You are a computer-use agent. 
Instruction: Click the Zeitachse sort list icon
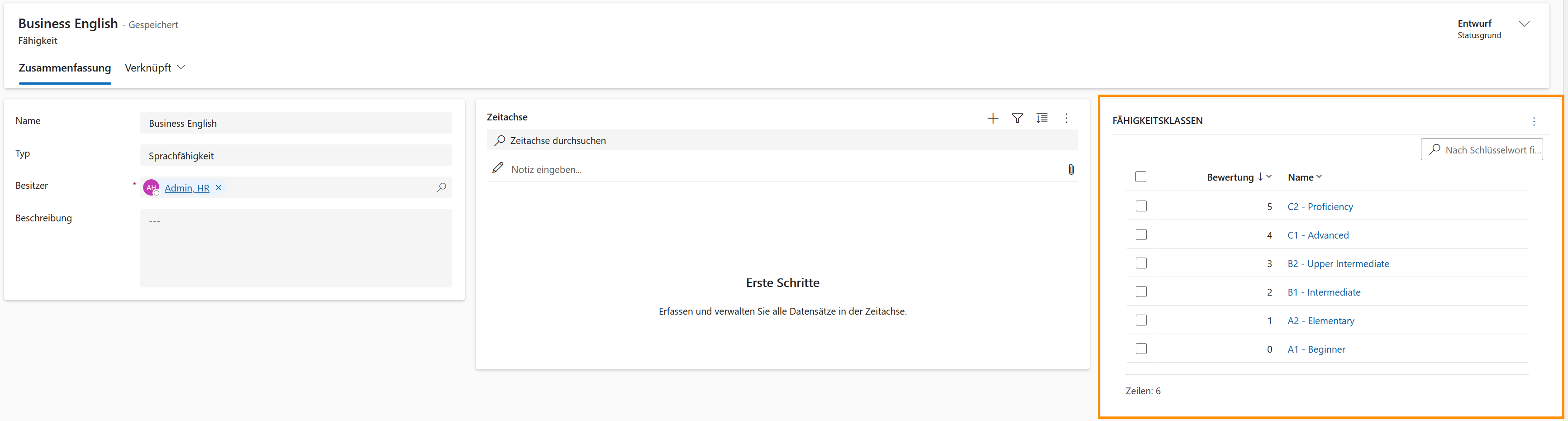(1041, 118)
